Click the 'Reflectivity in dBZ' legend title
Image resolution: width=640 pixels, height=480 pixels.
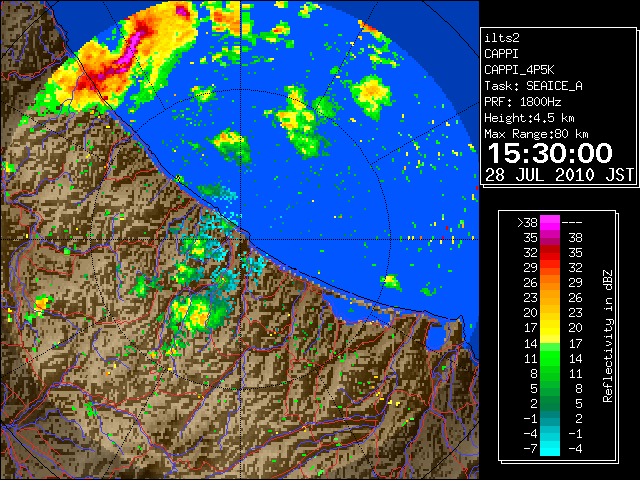(608, 336)
